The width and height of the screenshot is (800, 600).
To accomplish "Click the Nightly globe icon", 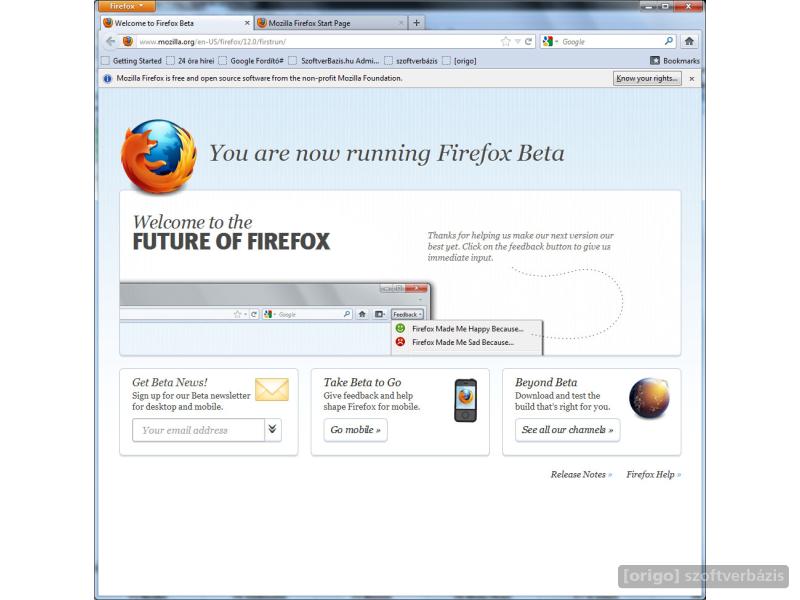I will tap(649, 398).
